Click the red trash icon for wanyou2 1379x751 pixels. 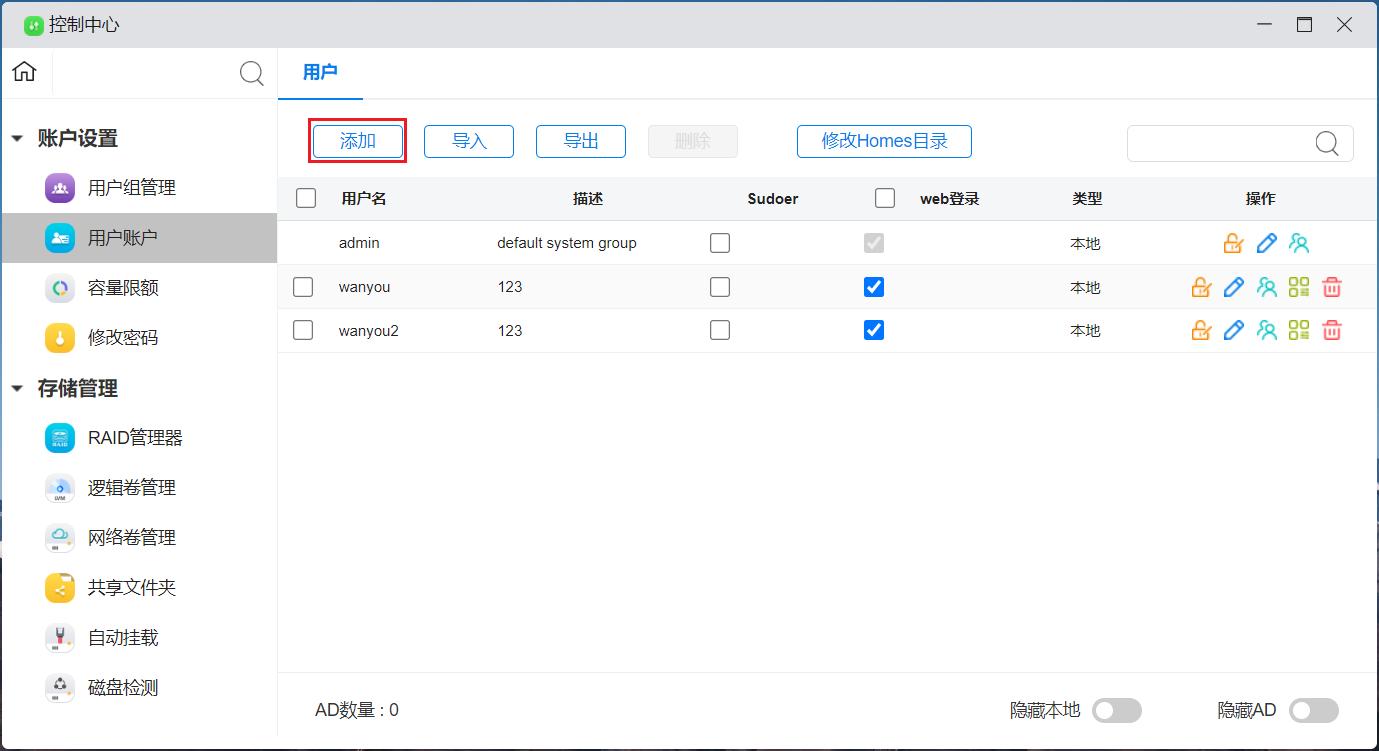(1331, 330)
